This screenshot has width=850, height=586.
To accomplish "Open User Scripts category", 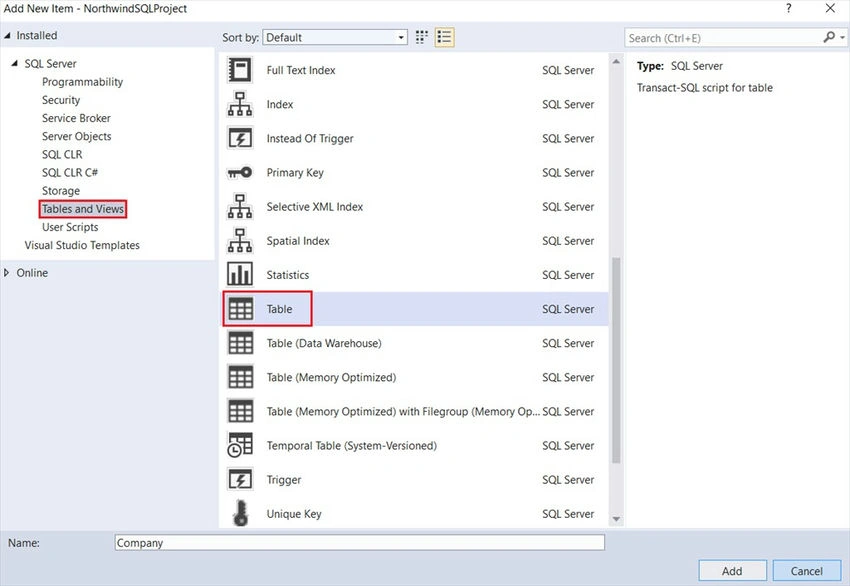I will [70, 227].
